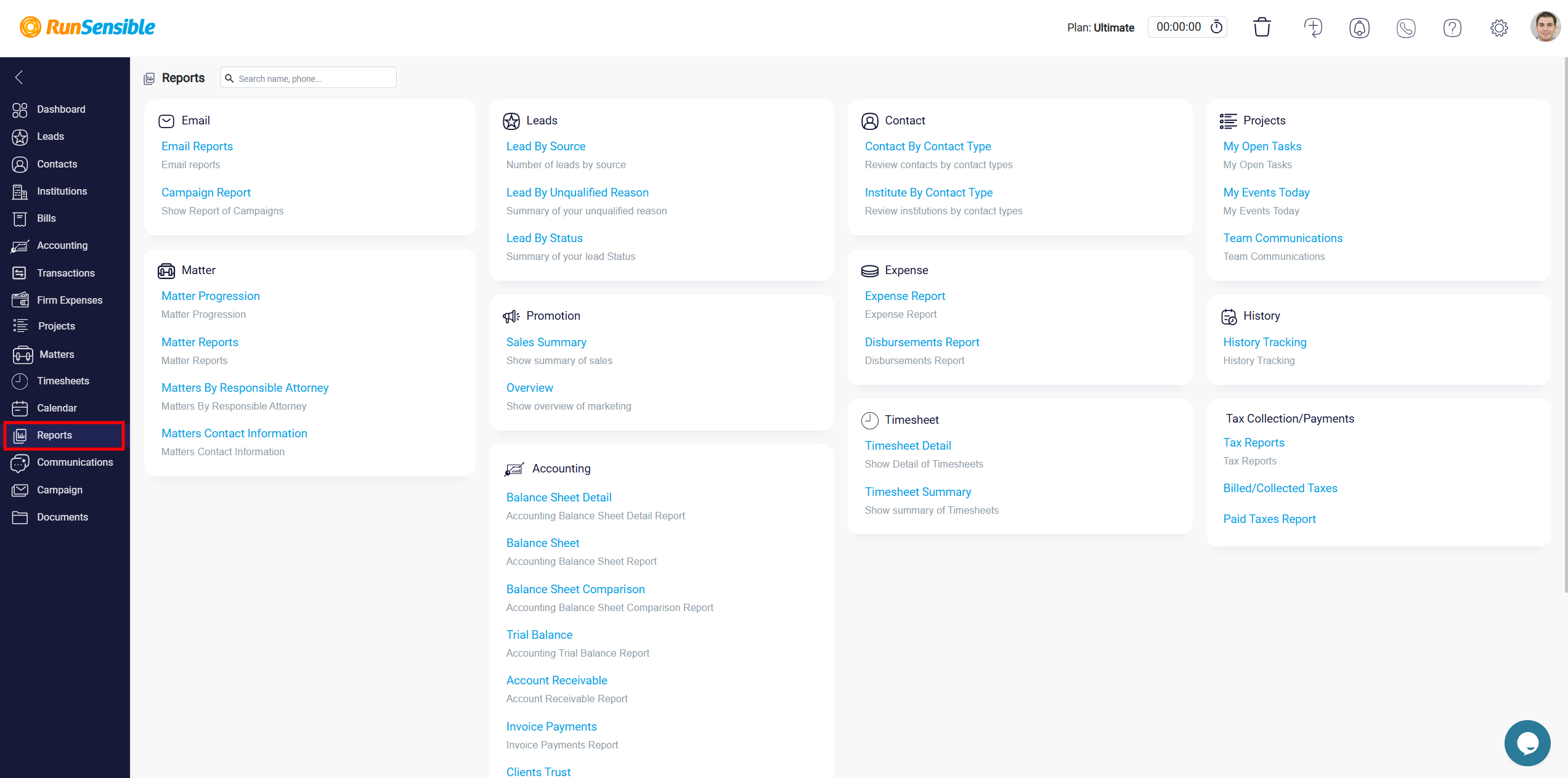Click the Matters briefcase icon in sidebar

(x=22, y=355)
